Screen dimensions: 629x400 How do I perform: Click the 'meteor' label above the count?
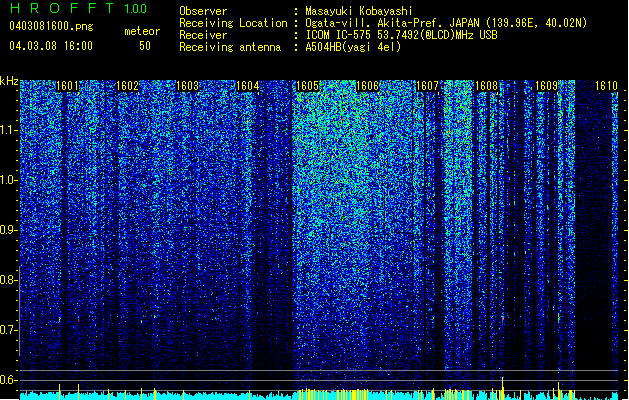(142, 31)
